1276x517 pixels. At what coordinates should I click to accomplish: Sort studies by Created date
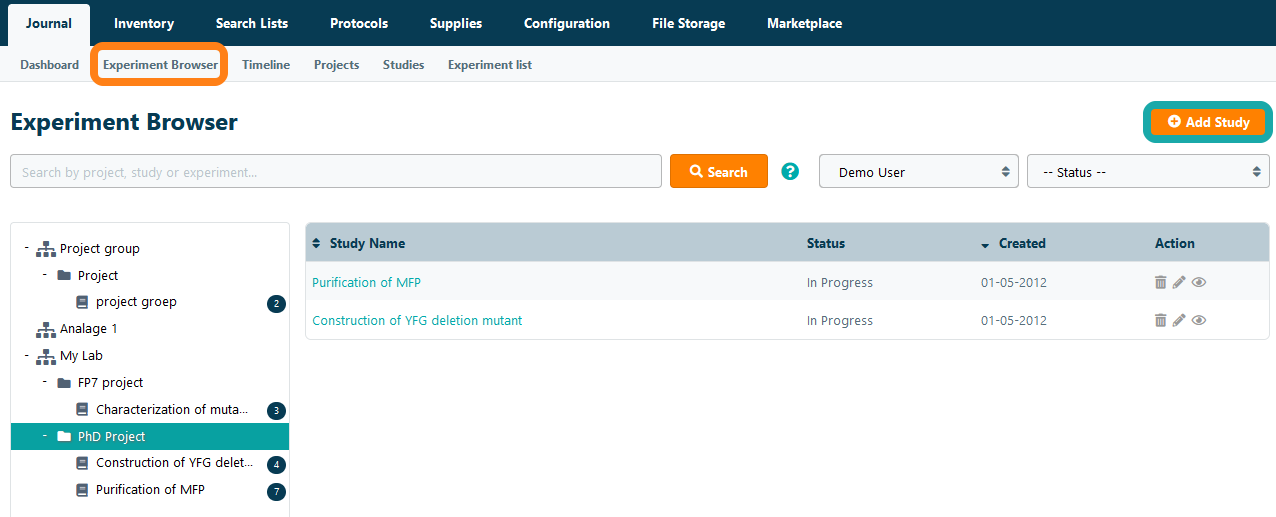(x=1021, y=243)
